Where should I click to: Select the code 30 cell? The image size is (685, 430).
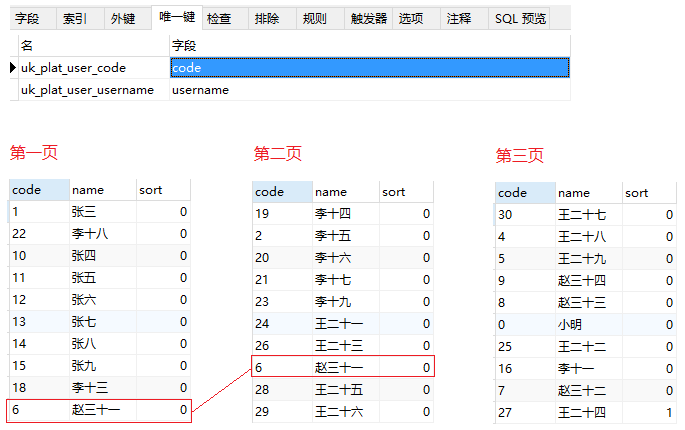pos(525,215)
